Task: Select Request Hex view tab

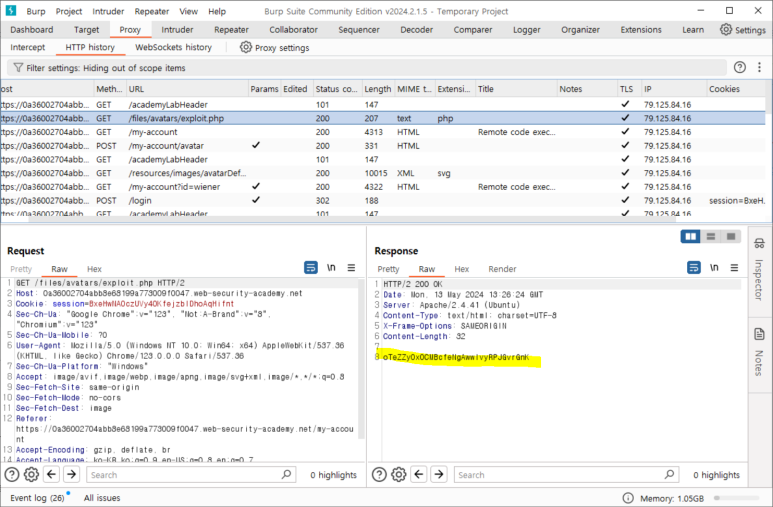Action: coord(94,269)
